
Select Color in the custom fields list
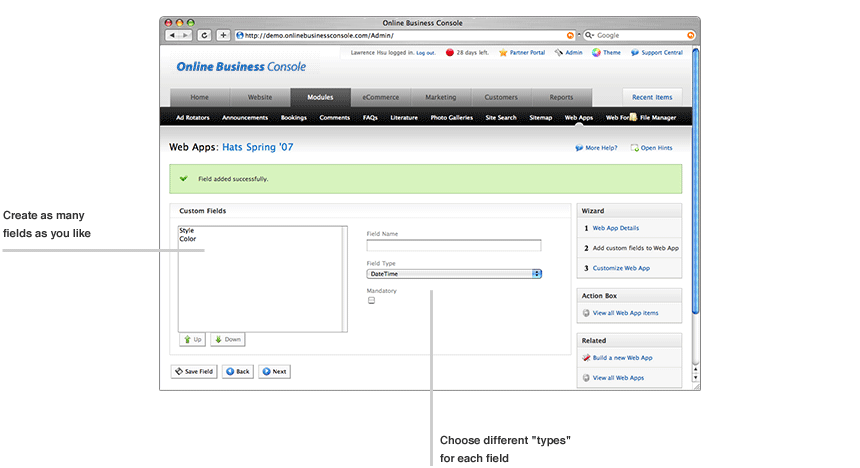[188, 239]
